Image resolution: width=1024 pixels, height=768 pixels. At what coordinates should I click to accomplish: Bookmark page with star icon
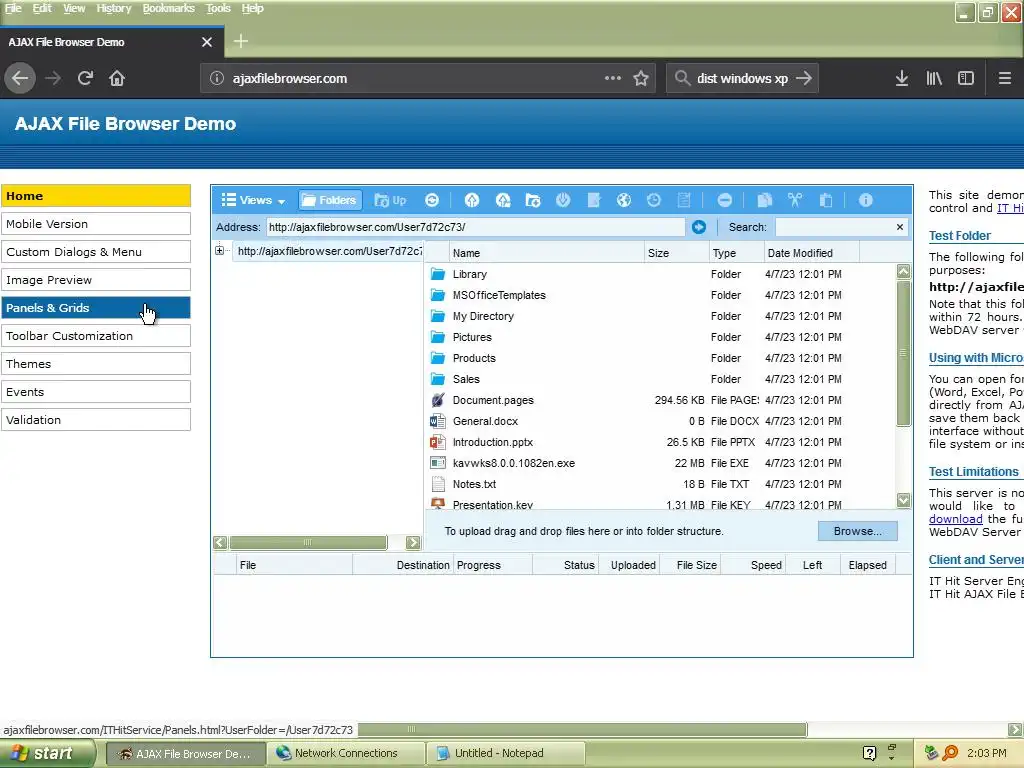[x=641, y=78]
